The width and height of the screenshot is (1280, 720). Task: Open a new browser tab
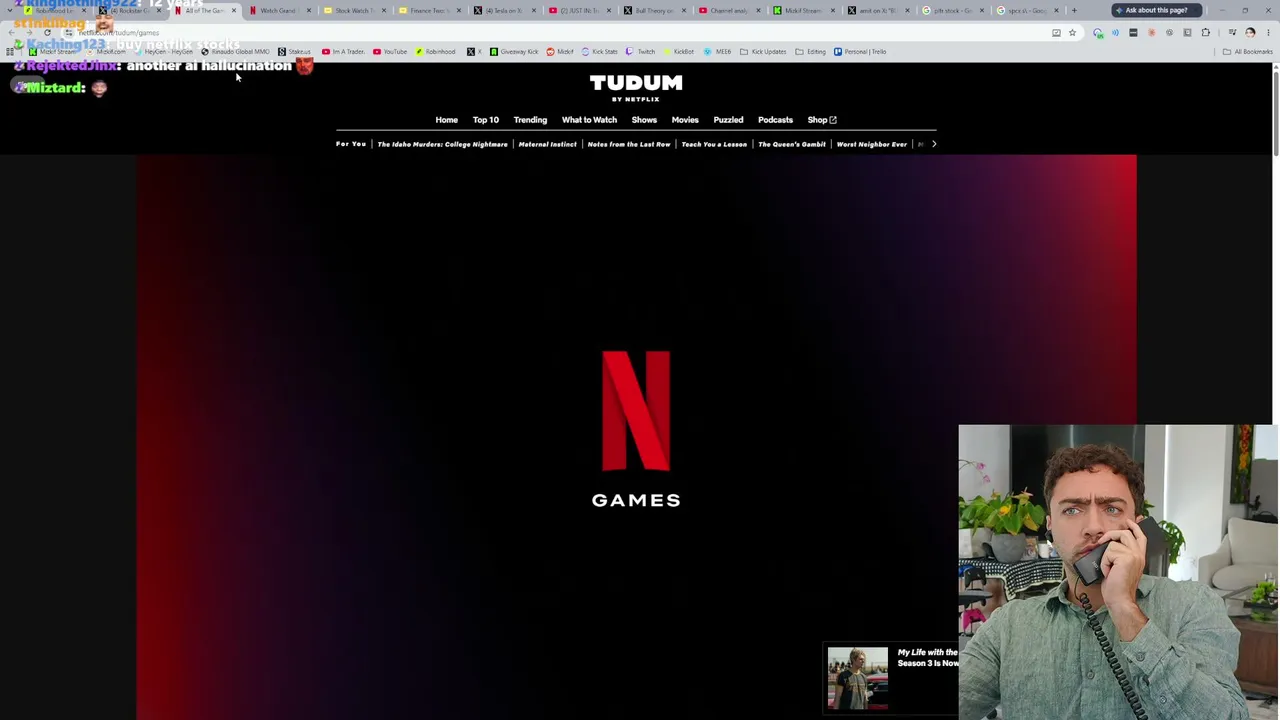(x=1074, y=11)
